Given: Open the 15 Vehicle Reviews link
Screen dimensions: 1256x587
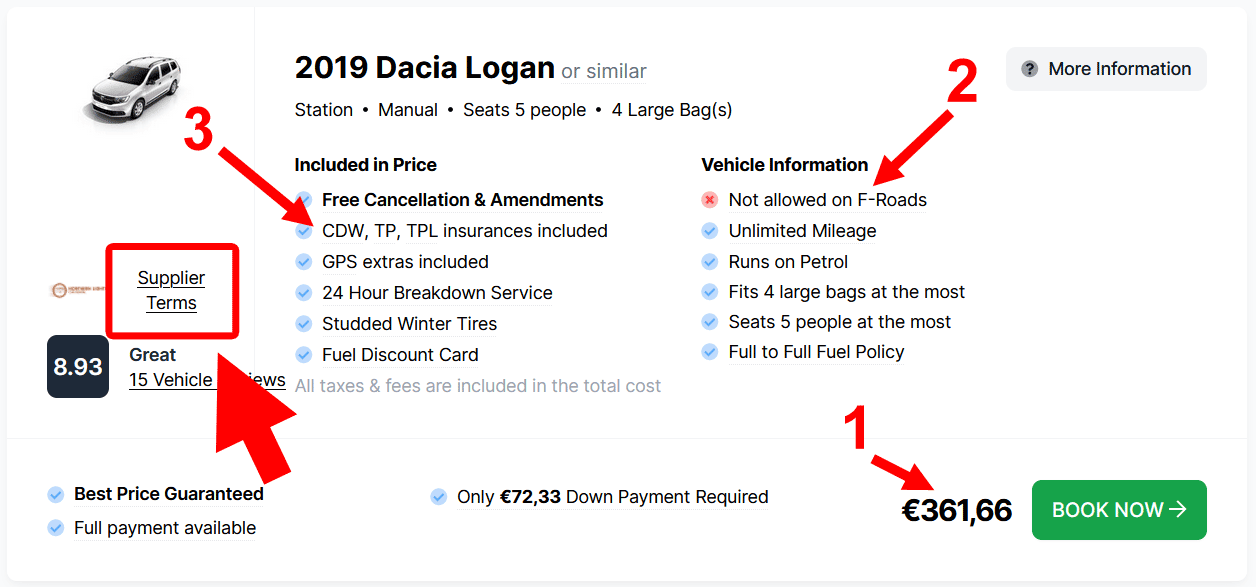Looking at the screenshot, I should 207,380.
